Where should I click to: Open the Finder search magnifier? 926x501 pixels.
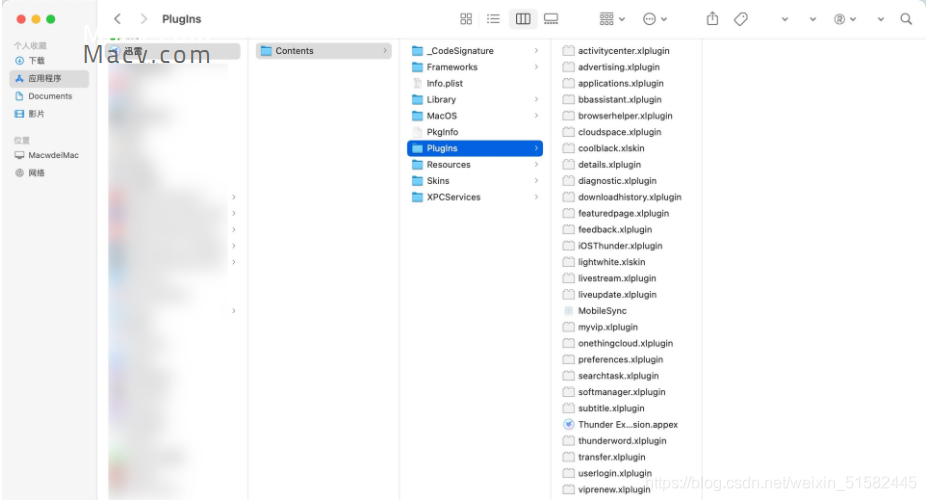(x=906, y=19)
